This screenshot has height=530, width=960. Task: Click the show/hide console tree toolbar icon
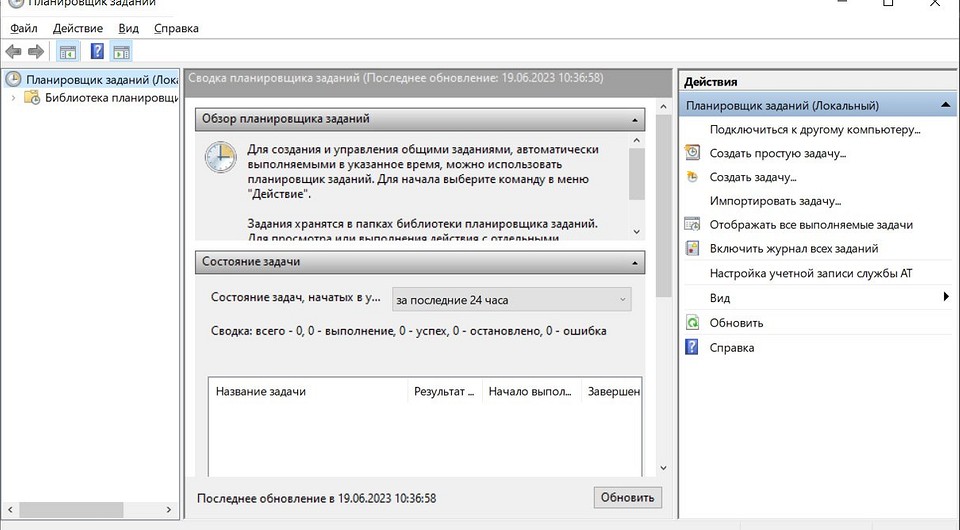point(68,51)
